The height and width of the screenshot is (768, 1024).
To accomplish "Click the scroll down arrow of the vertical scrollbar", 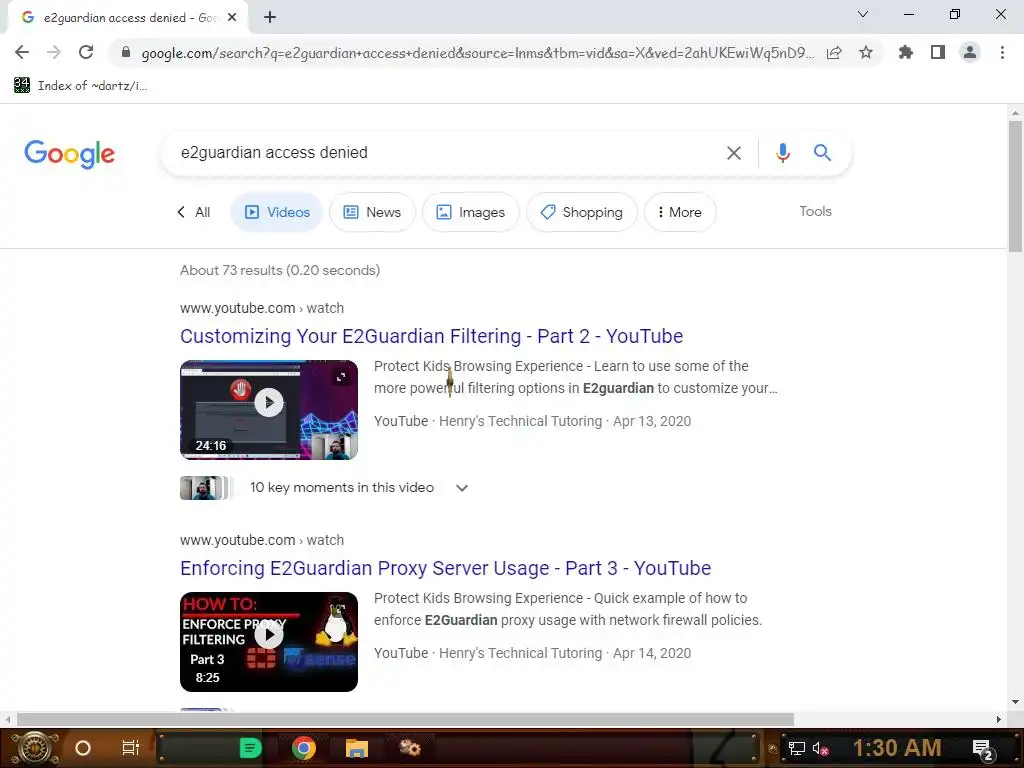I will click(1015, 703).
